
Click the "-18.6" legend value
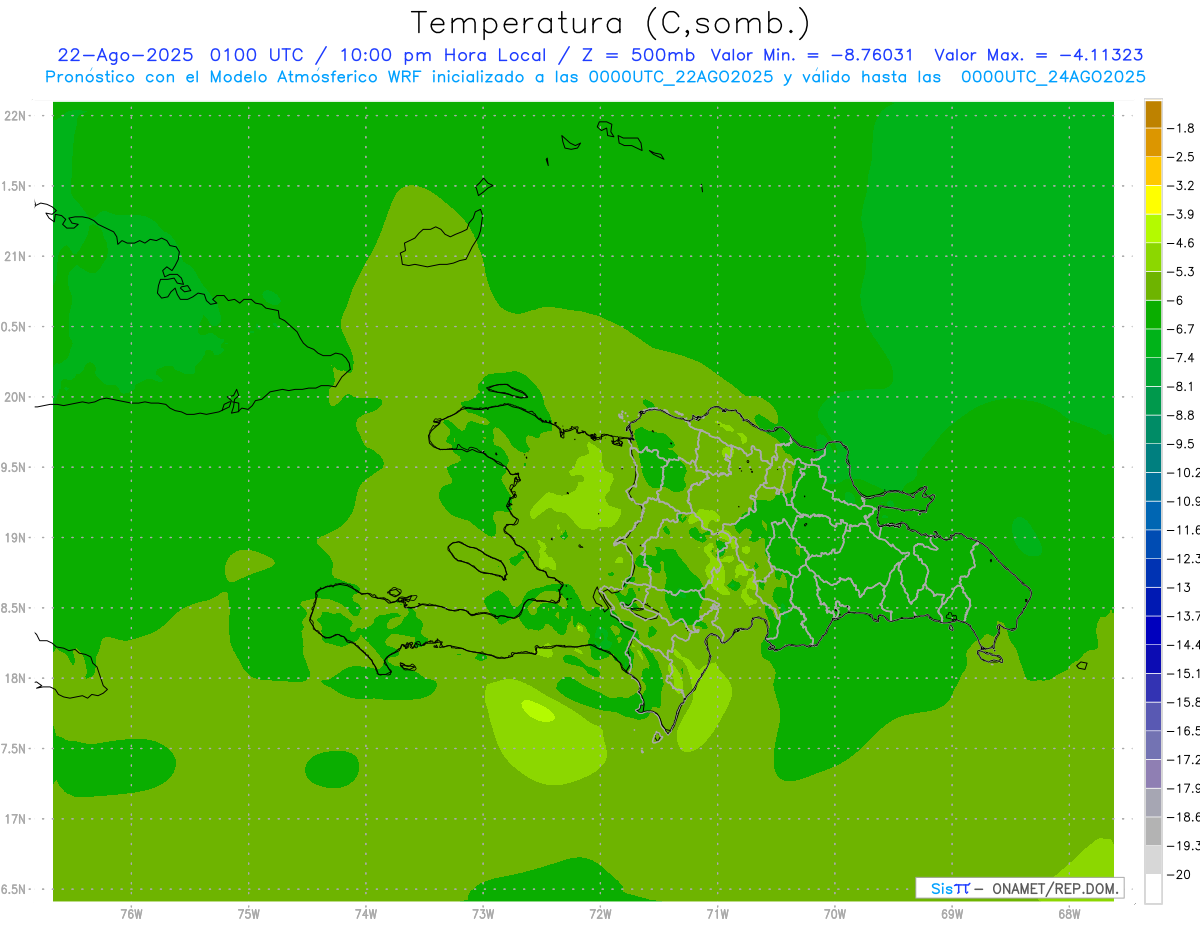pos(1184,817)
